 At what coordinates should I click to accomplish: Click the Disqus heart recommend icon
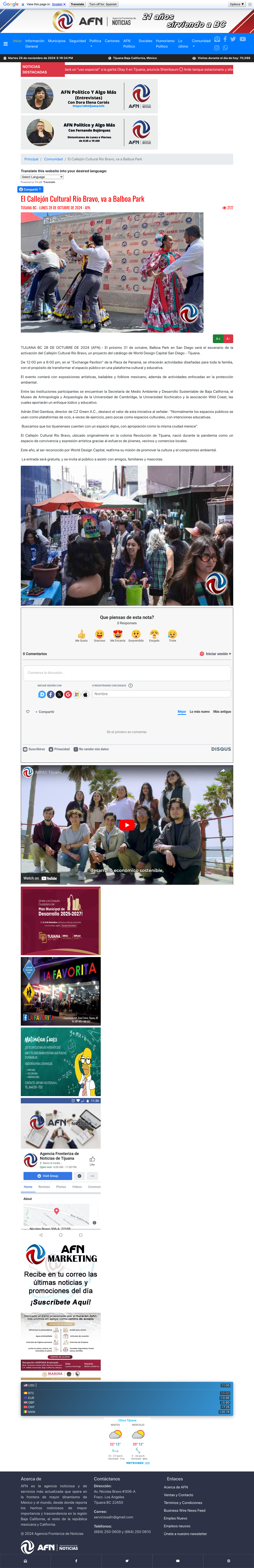(x=27, y=712)
